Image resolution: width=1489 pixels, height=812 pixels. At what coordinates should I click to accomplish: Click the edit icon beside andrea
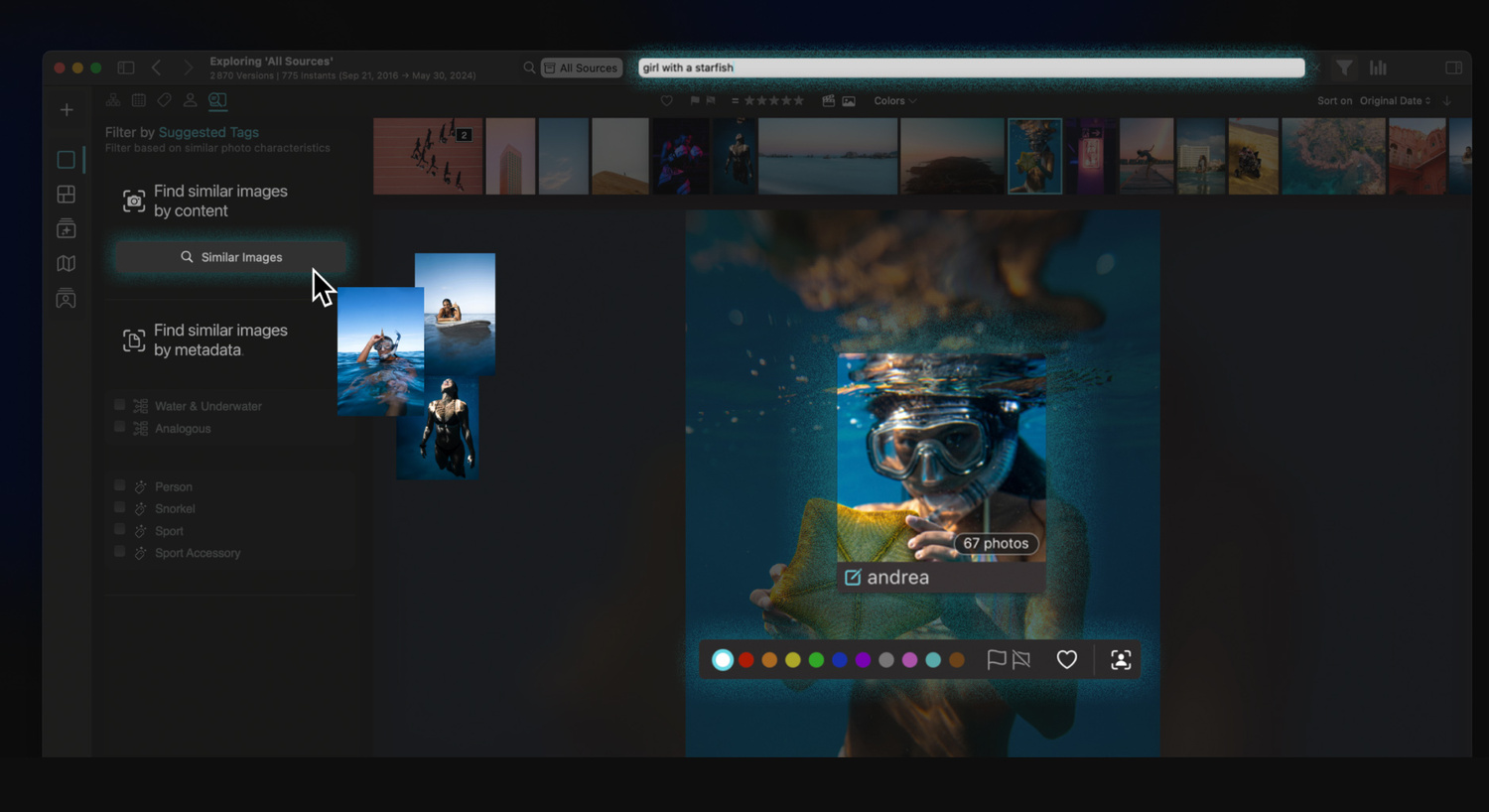[x=853, y=578]
